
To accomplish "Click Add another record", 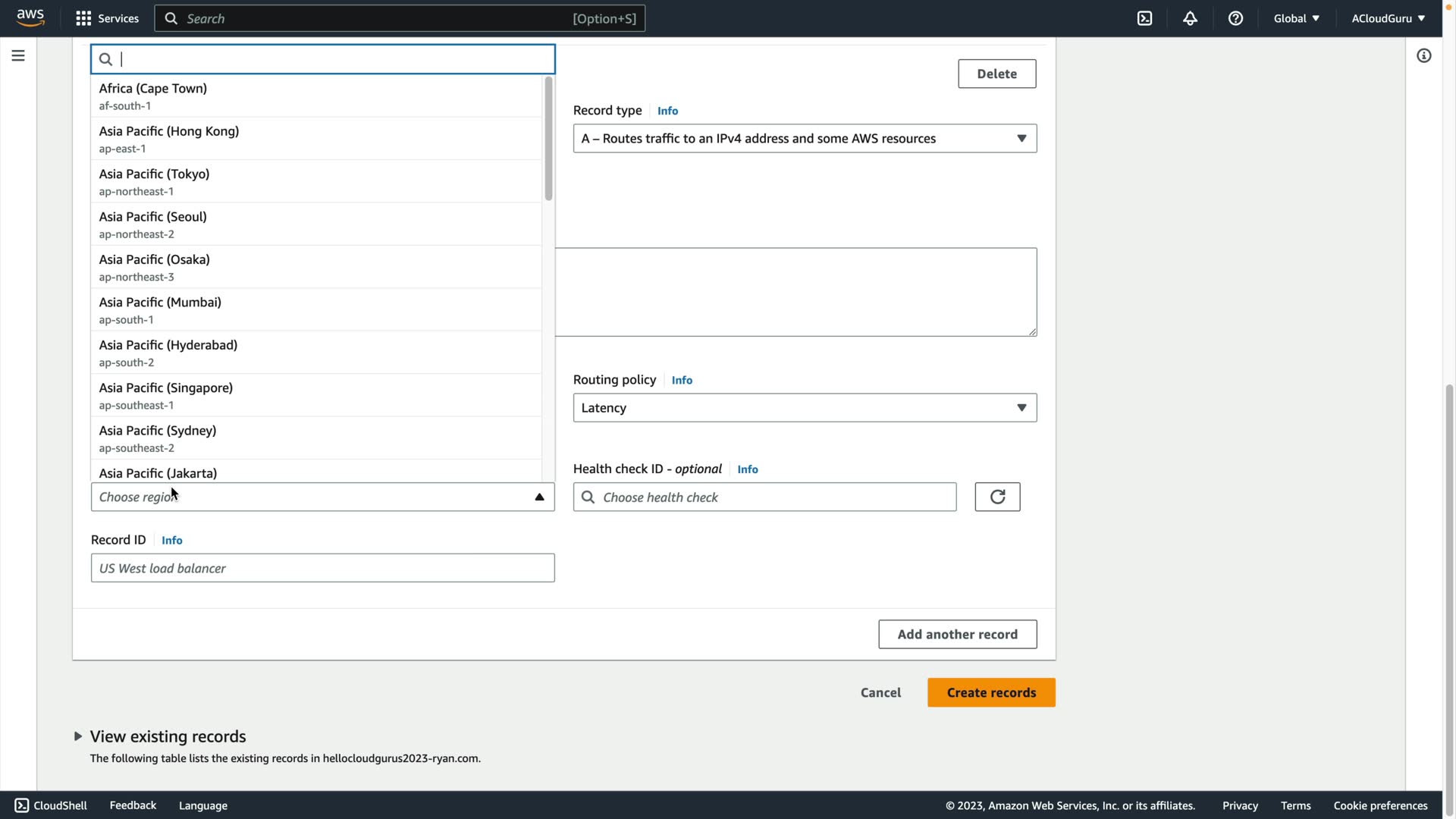I will (957, 634).
